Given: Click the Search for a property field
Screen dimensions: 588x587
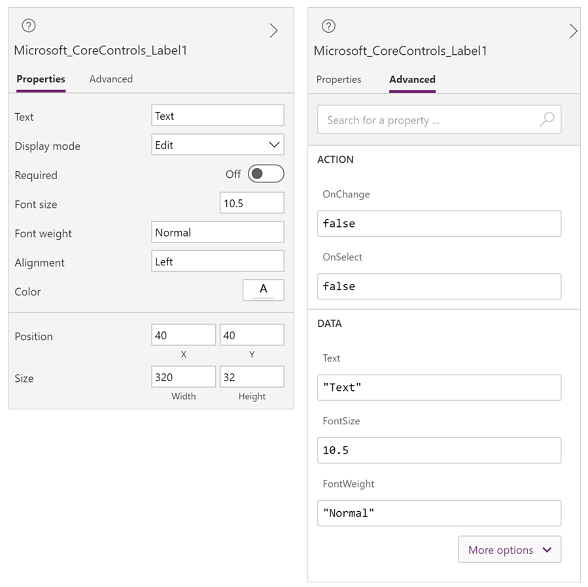Looking at the screenshot, I should (439, 119).
